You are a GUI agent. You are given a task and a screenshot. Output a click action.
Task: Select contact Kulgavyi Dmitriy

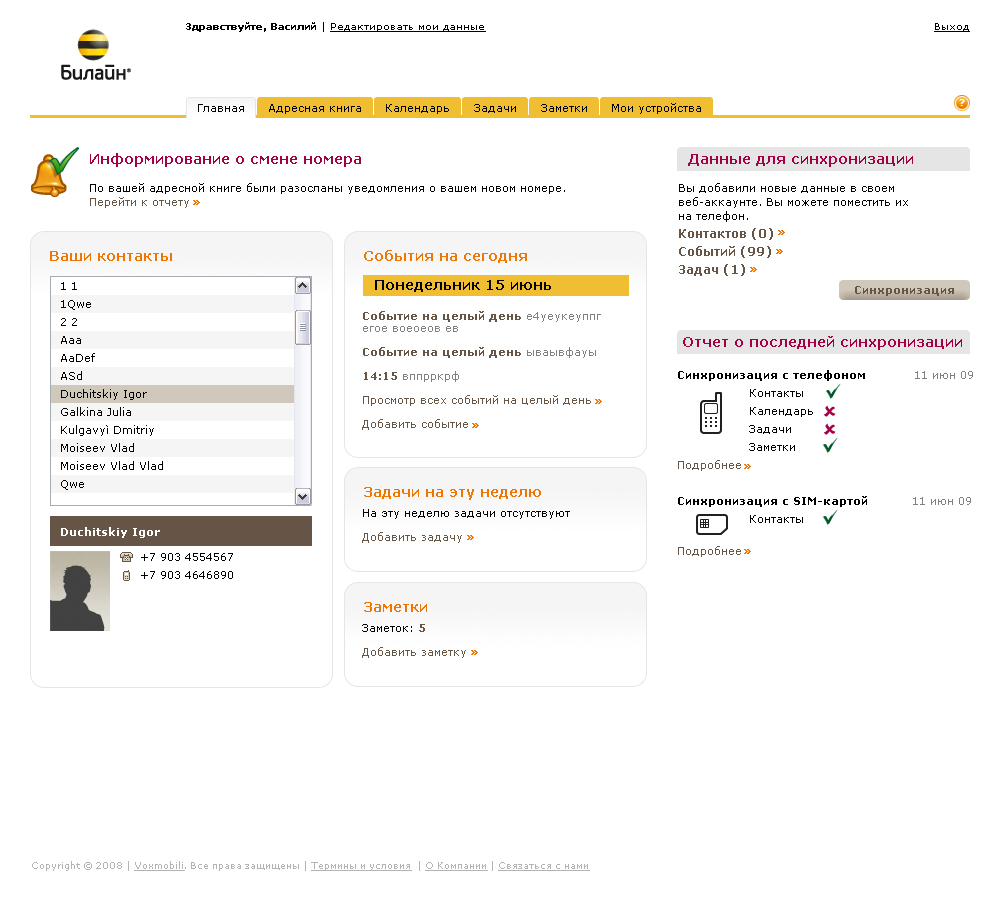pyautogui.click(x=172, y=430)
